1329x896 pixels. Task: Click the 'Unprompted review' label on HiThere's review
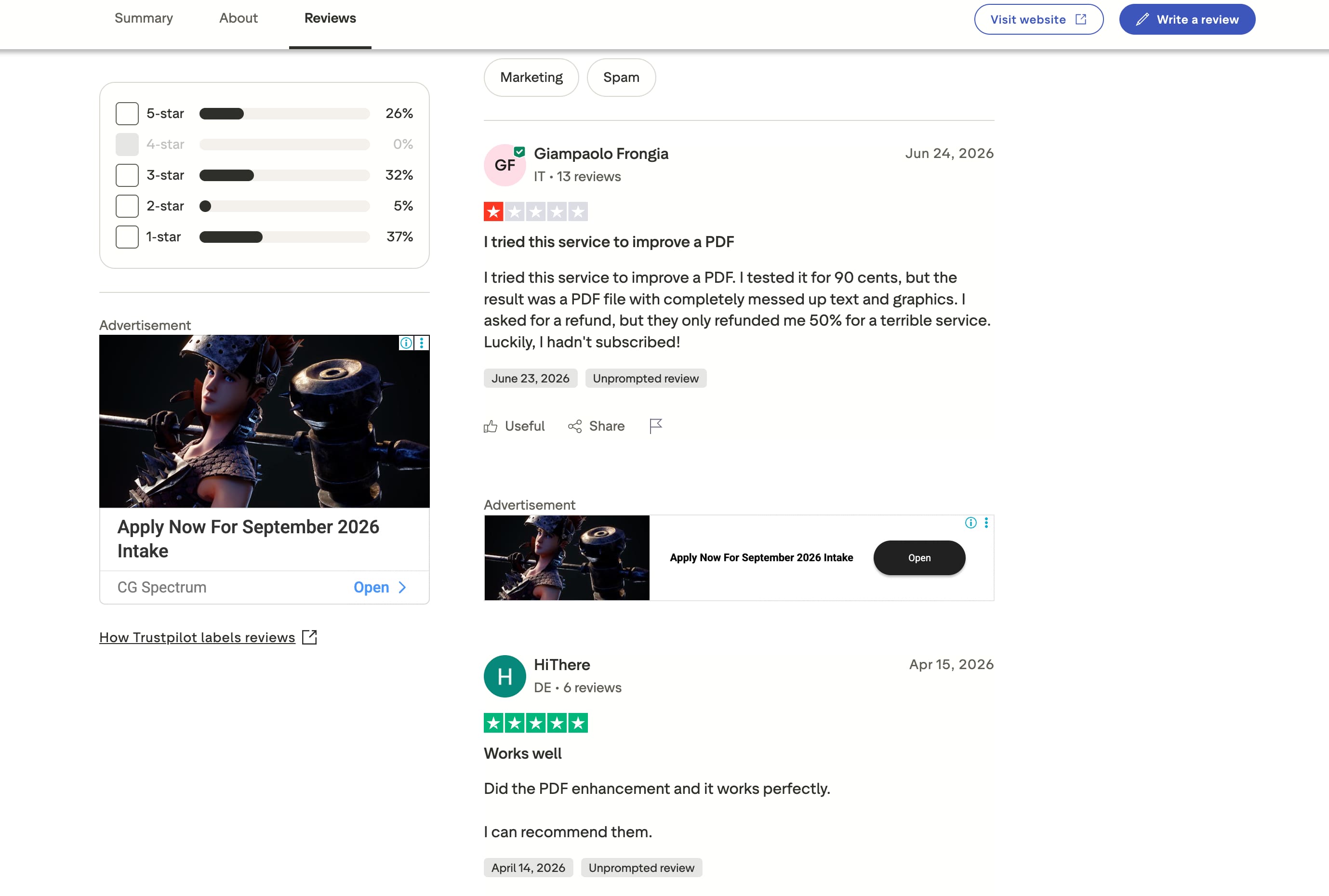(641, 868)
